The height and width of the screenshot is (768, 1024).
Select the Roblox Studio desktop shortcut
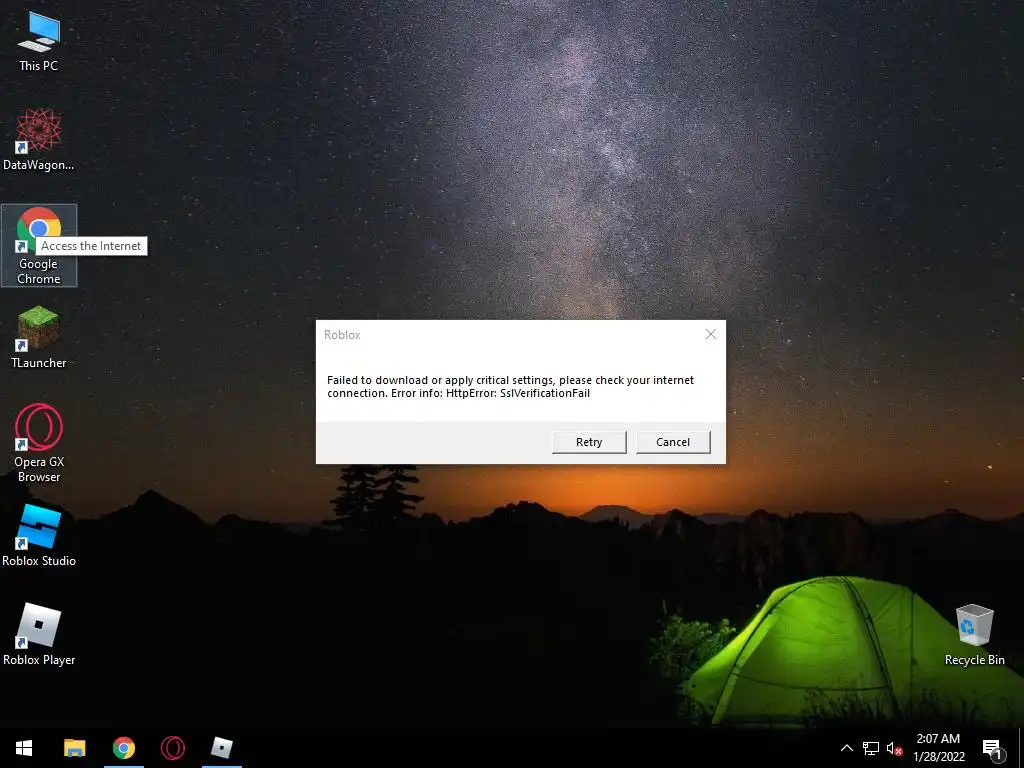pyautogui.click(x=39, y=536)
